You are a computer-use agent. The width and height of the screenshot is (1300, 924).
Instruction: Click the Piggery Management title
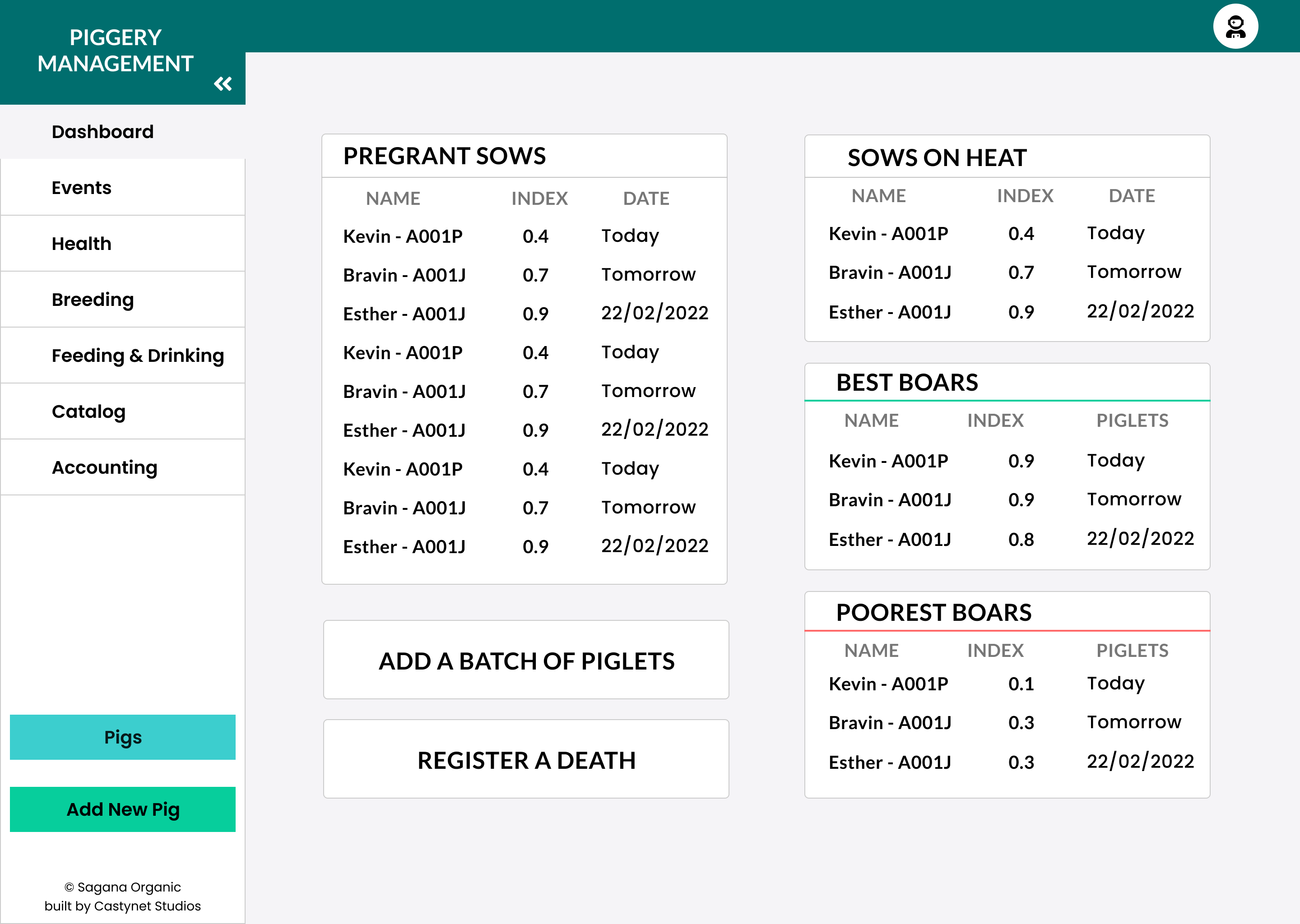click(x=116, y=51)
